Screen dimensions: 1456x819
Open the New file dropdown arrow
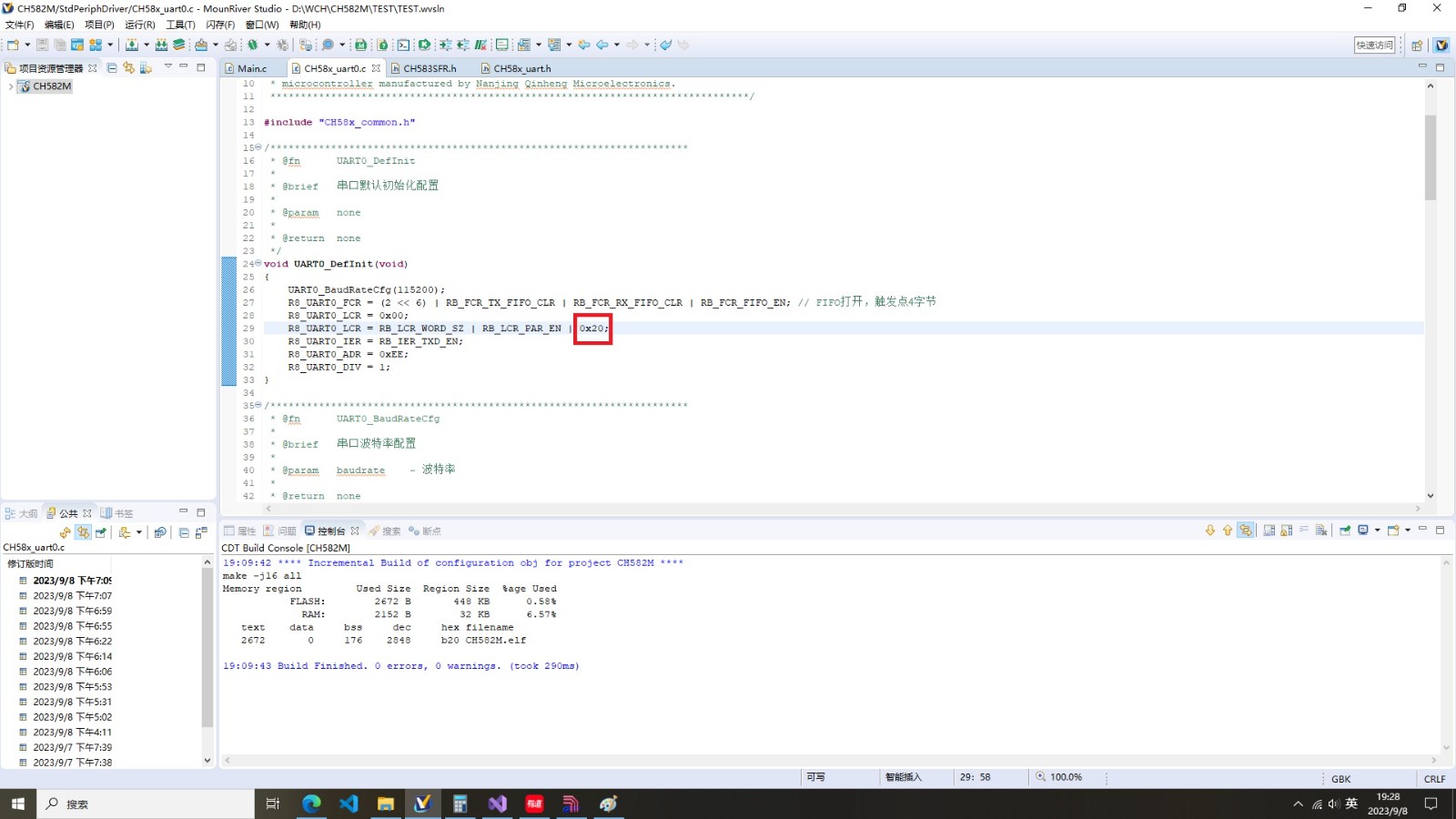(x=27, y=45)
